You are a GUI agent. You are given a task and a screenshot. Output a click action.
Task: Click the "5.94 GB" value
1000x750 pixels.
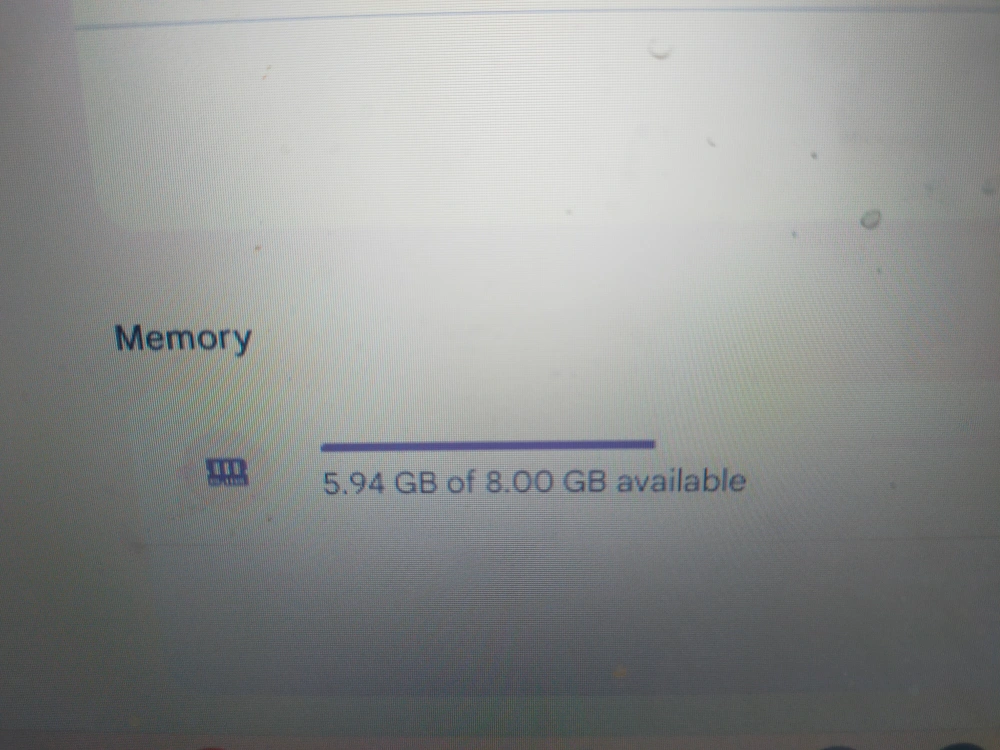click(380, 483)
